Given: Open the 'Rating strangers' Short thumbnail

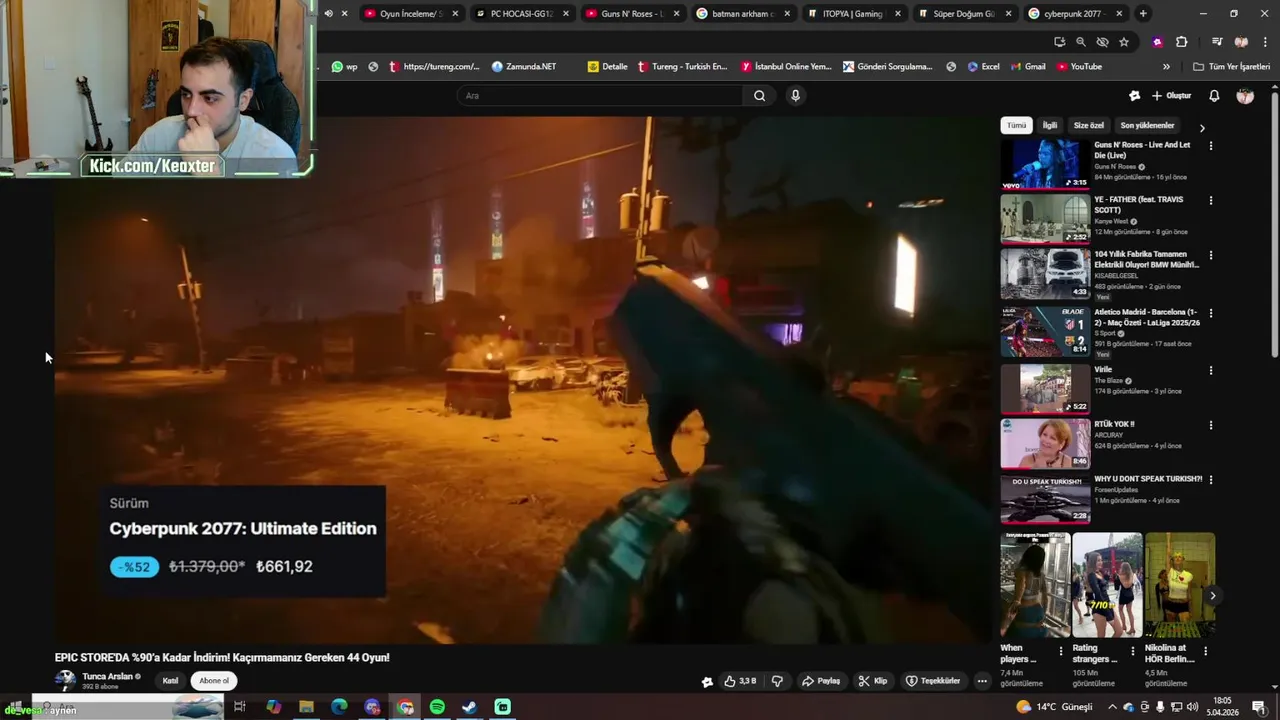Looking at the screenshot, I should pos(1107,585).
